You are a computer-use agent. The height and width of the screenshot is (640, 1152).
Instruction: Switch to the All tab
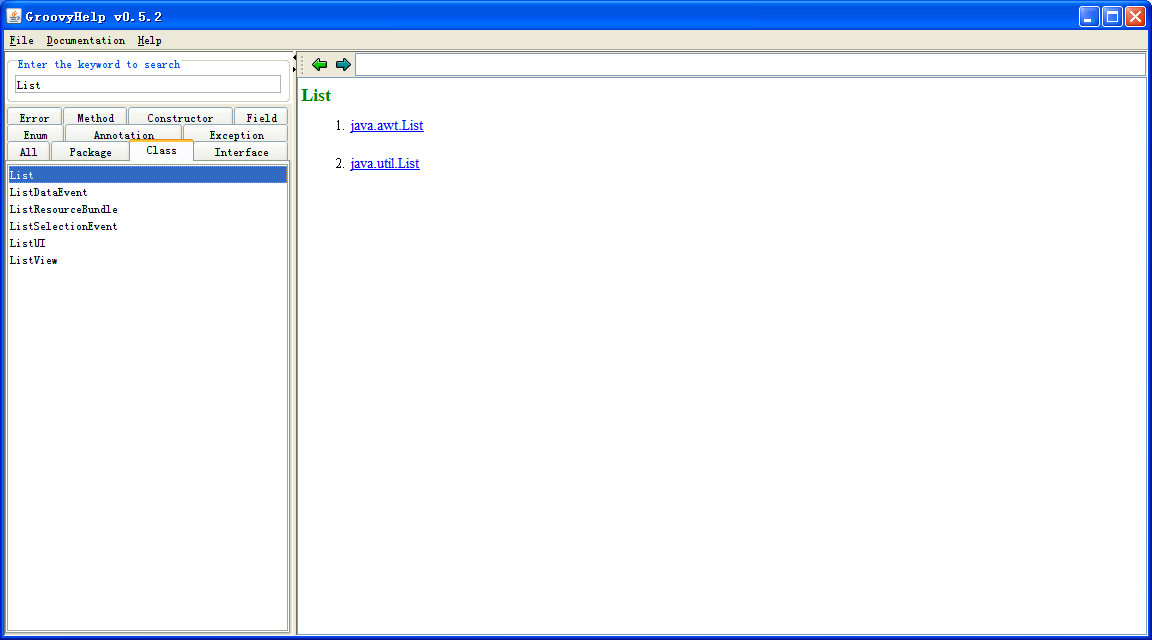29,152
